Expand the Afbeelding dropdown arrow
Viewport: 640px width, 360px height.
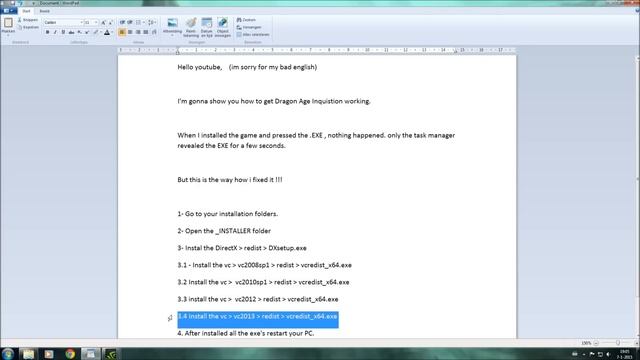(x=172, y=35)
